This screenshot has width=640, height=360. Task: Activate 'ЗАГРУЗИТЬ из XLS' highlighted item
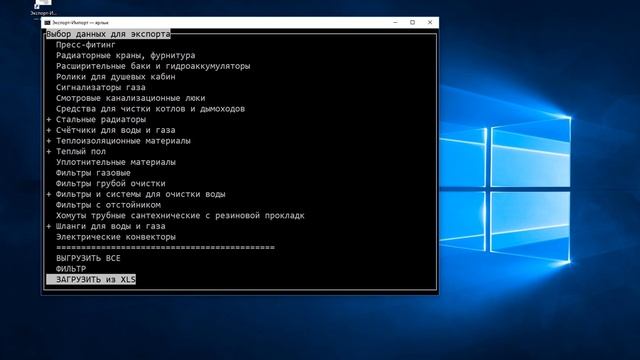coord(91,280)
